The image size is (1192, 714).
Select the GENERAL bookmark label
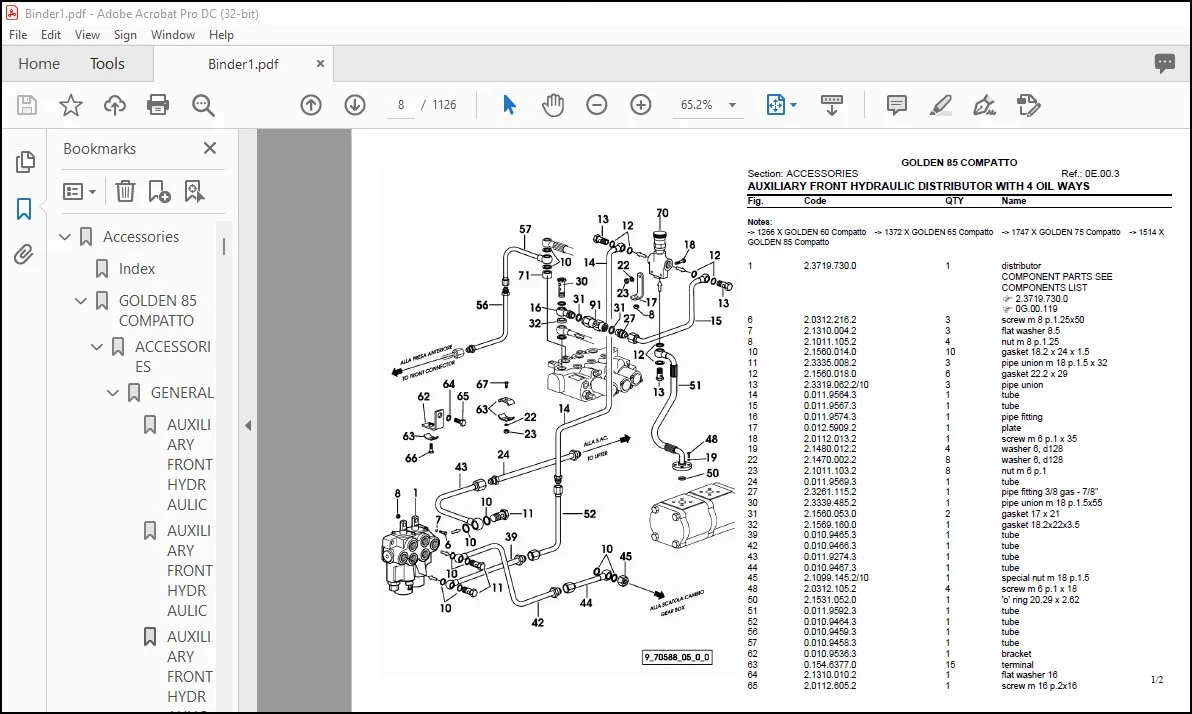tap(182, 393)
